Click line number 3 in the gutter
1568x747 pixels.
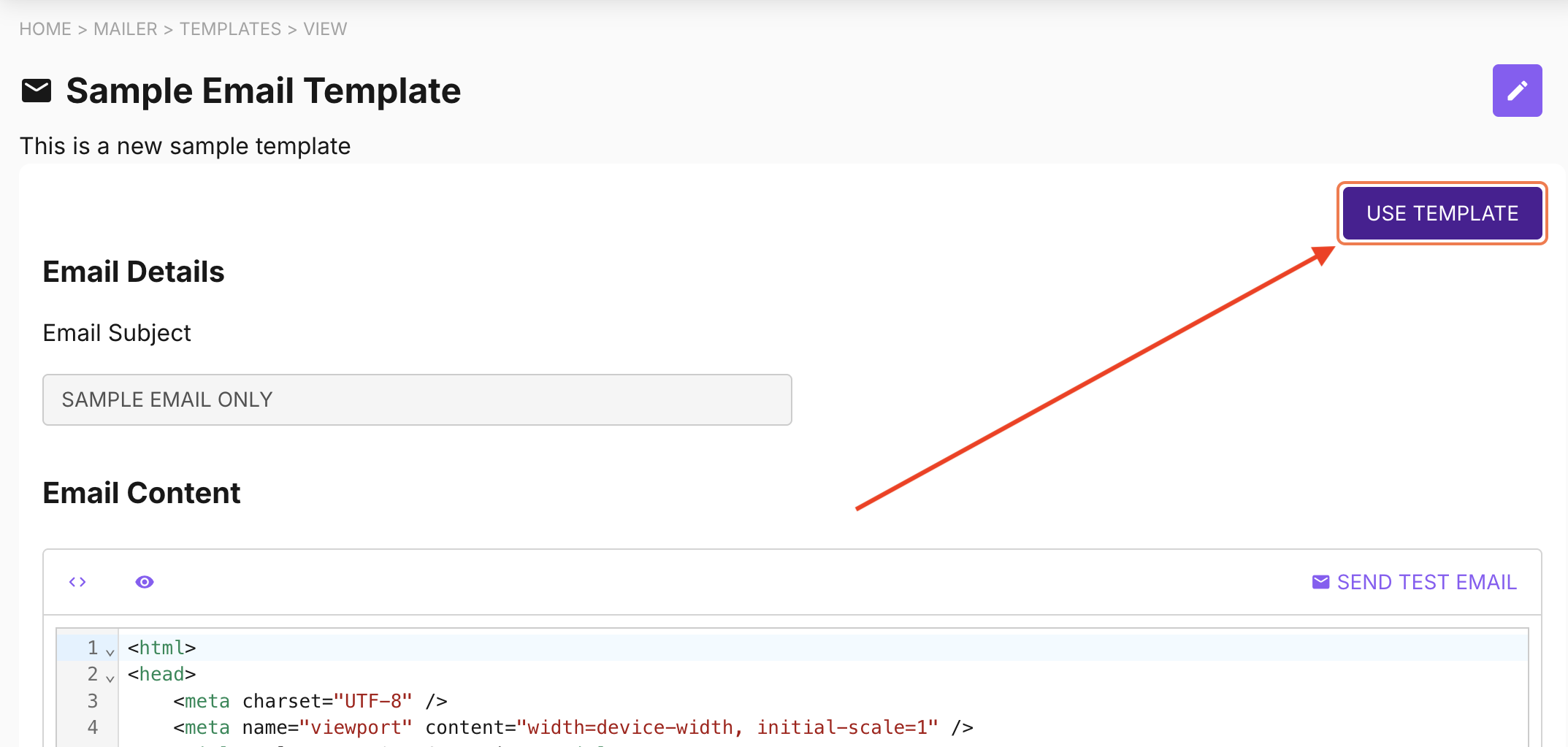pos(93,701)
